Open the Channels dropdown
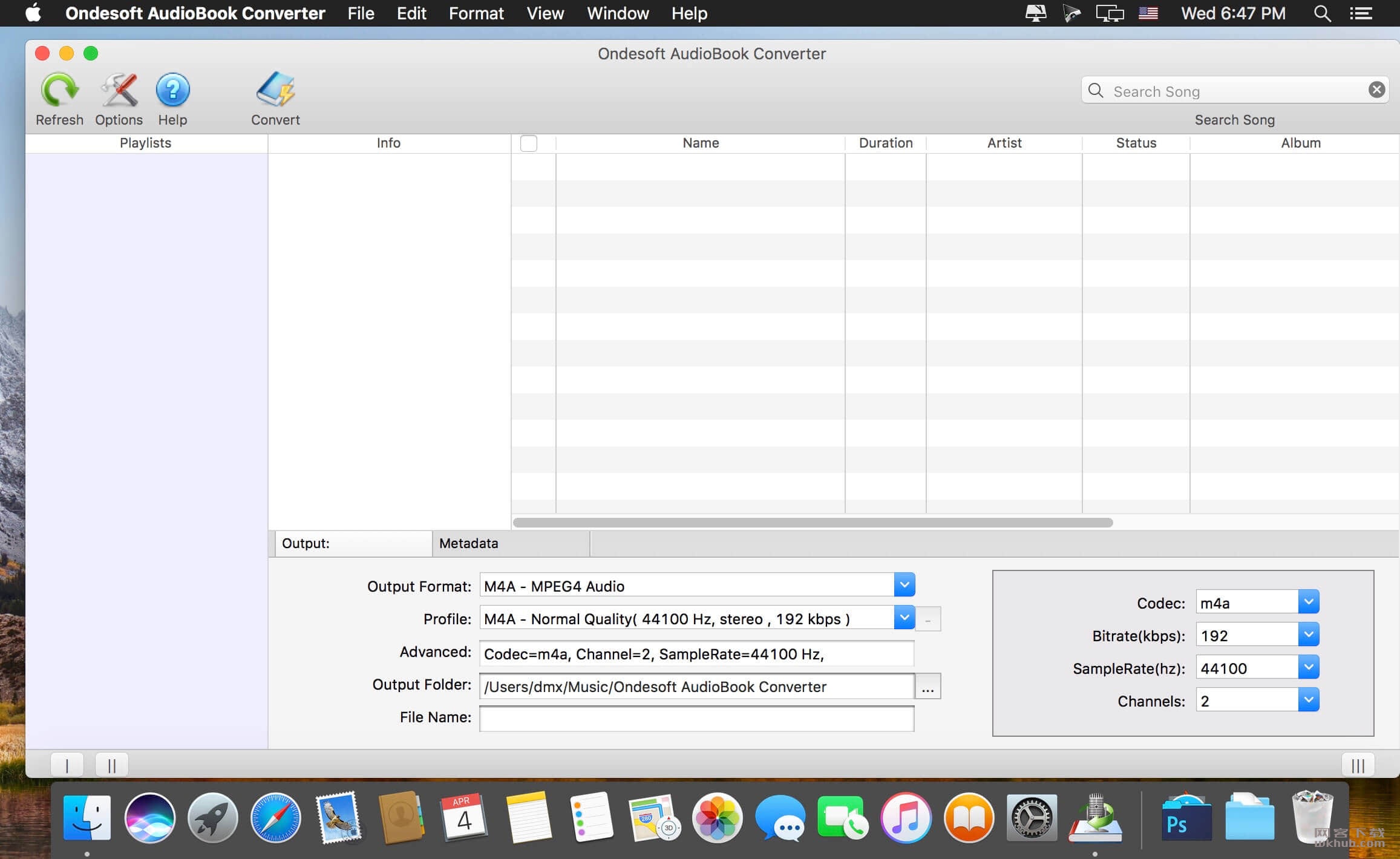This screenshot has height=859, width=1400. tap(1308, 700)
